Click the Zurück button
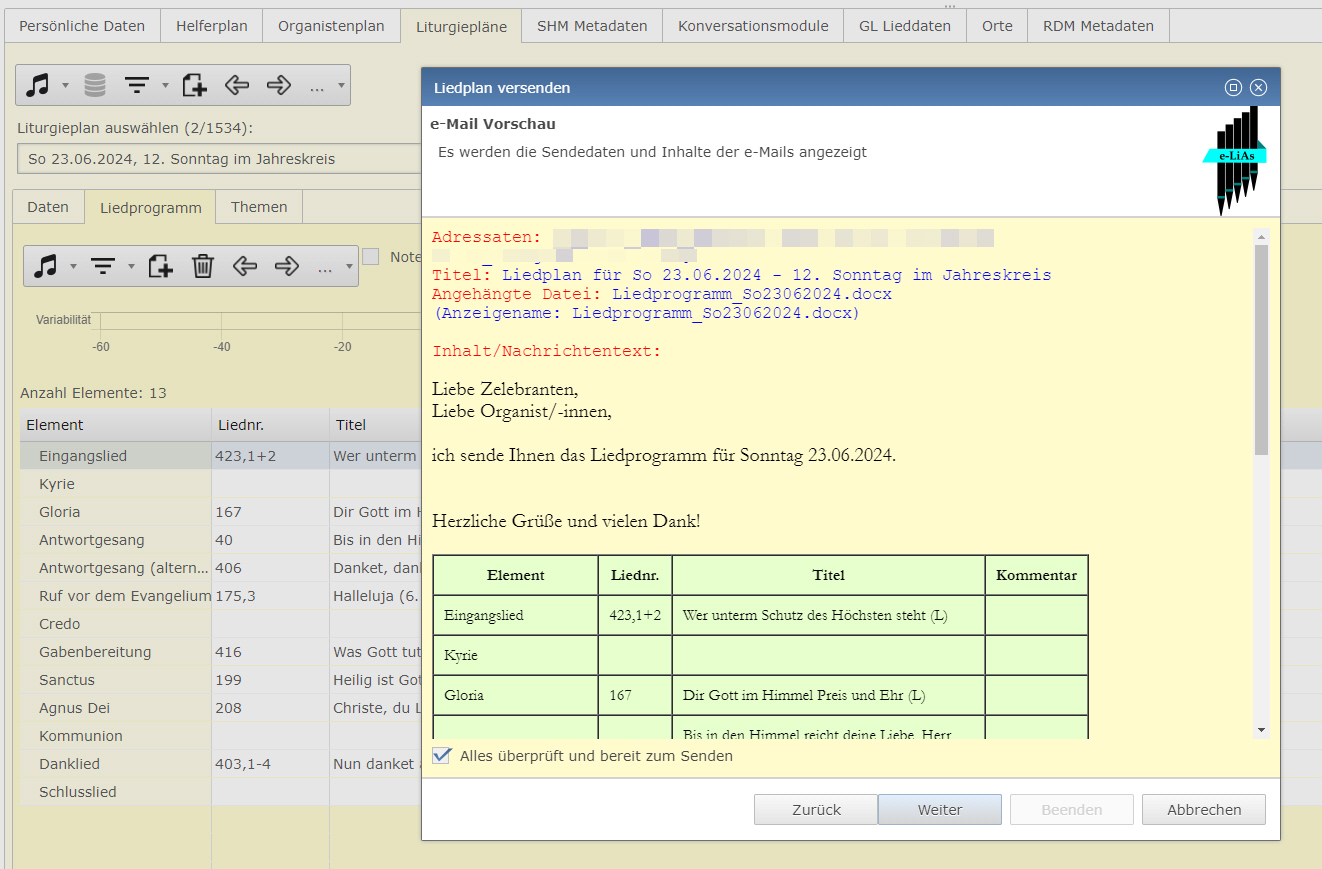Screen dimensions: 1322x869 [817, 810]
